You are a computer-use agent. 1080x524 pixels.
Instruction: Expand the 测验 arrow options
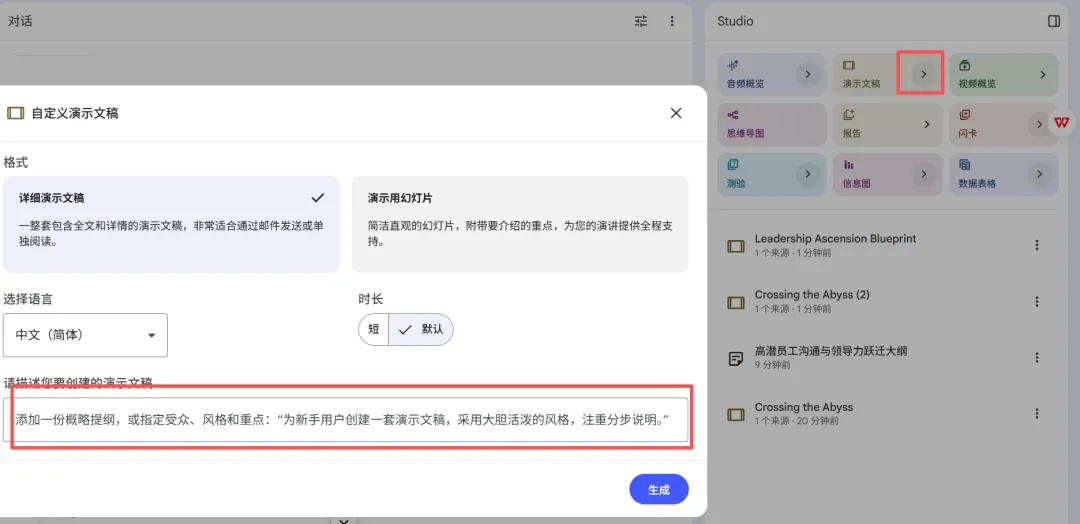pyautogui.click(x=809, y=174)
